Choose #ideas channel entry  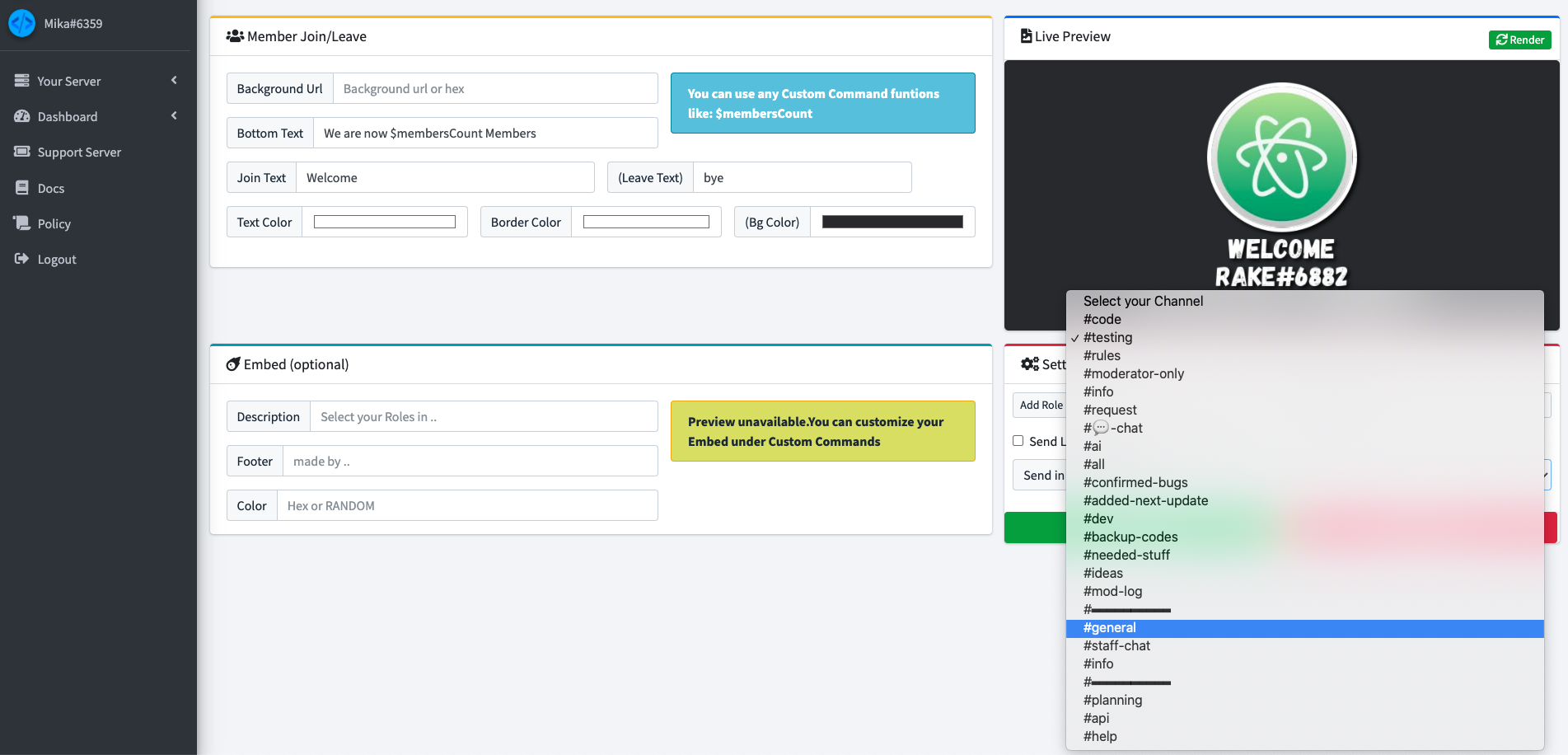click(x=1304, y=573)
